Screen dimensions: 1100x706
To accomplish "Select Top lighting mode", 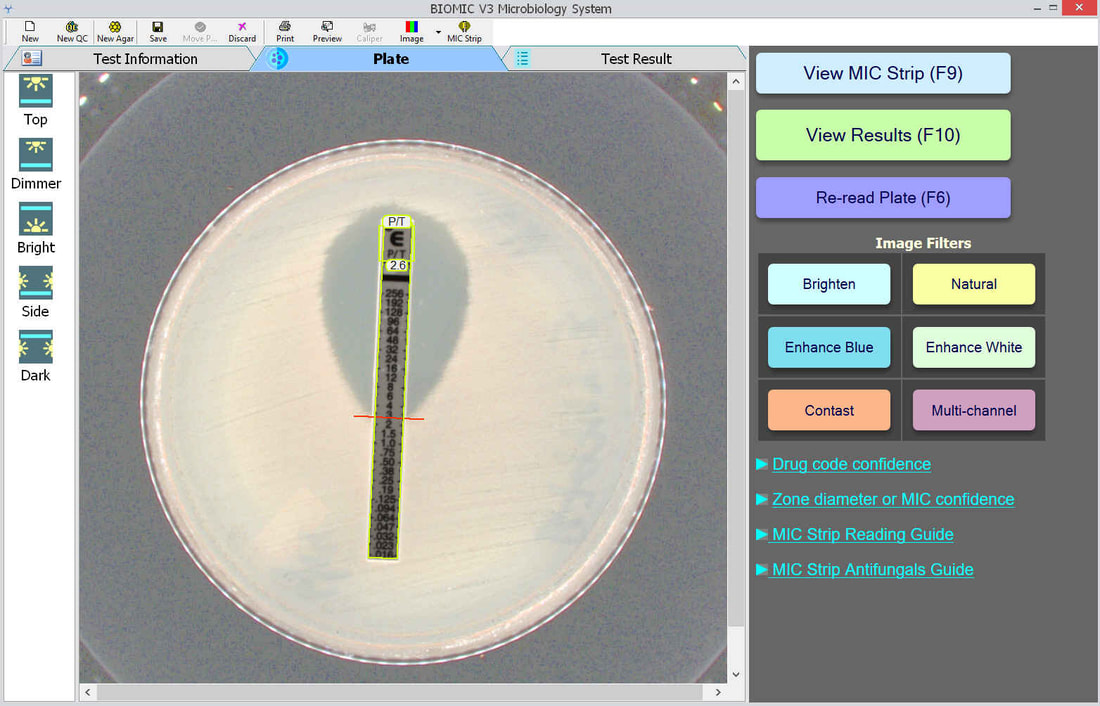I will coord(36,100).
